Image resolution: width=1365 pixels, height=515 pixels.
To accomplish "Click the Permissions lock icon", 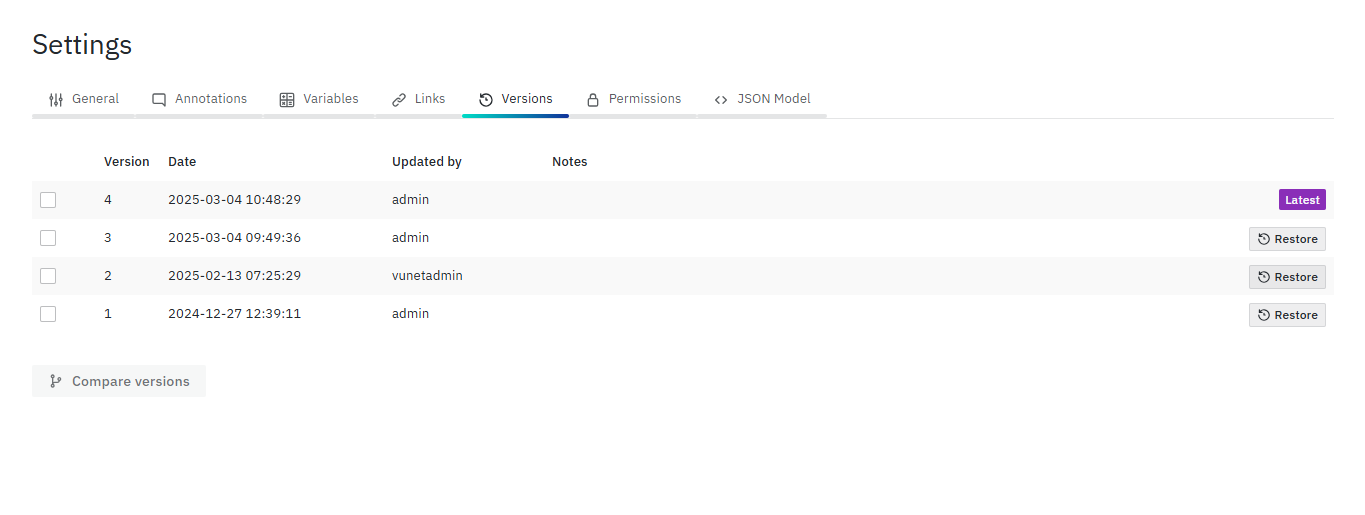I will [593, 100].
